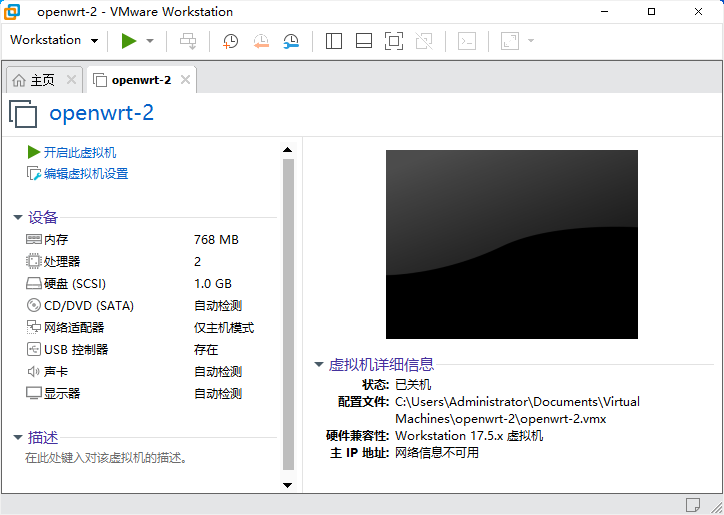Click the 网络信息不可用 IP address text

(437, 453)
